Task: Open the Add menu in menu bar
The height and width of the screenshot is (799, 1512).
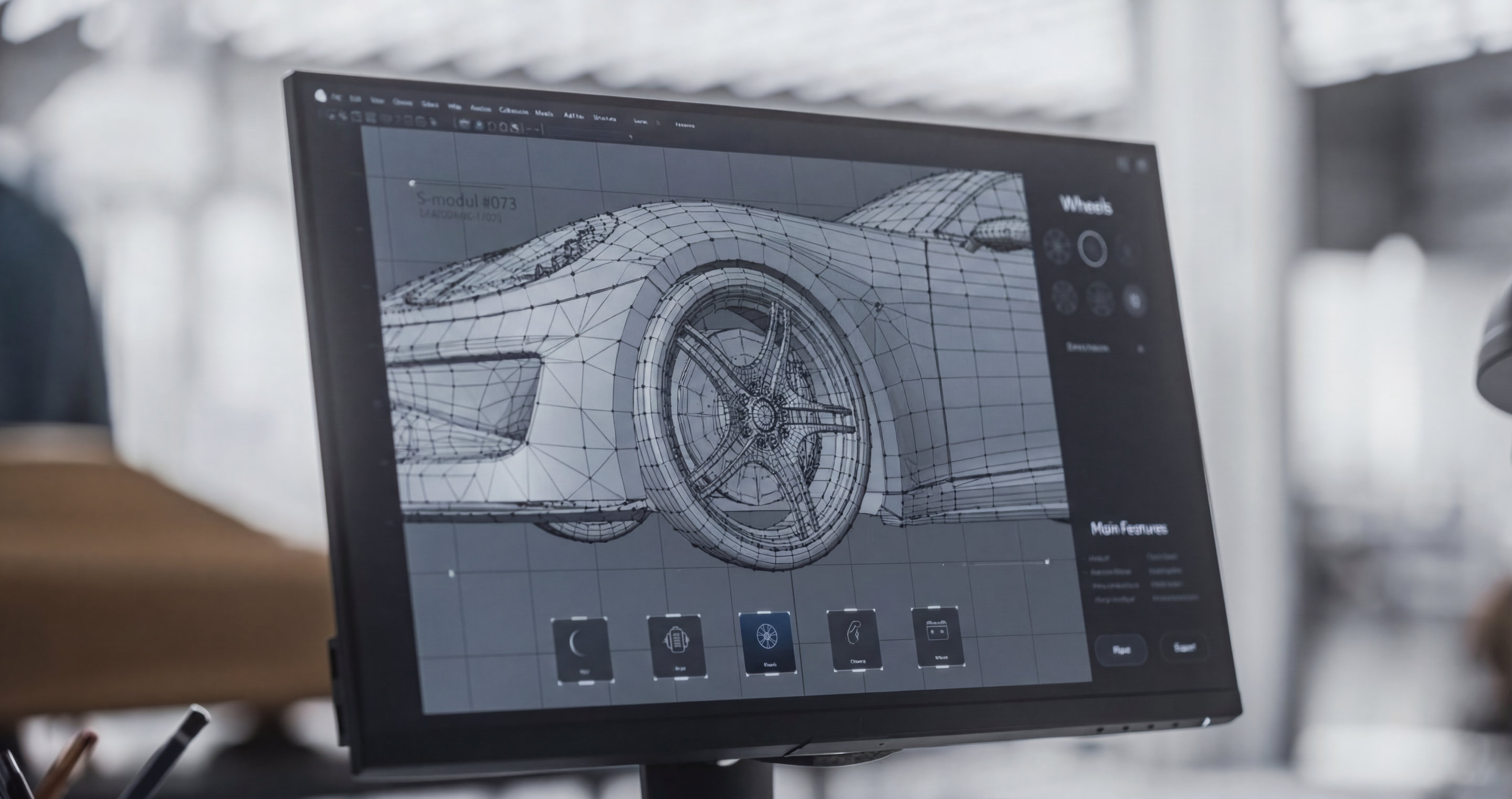Action: [x=573, y=115]
